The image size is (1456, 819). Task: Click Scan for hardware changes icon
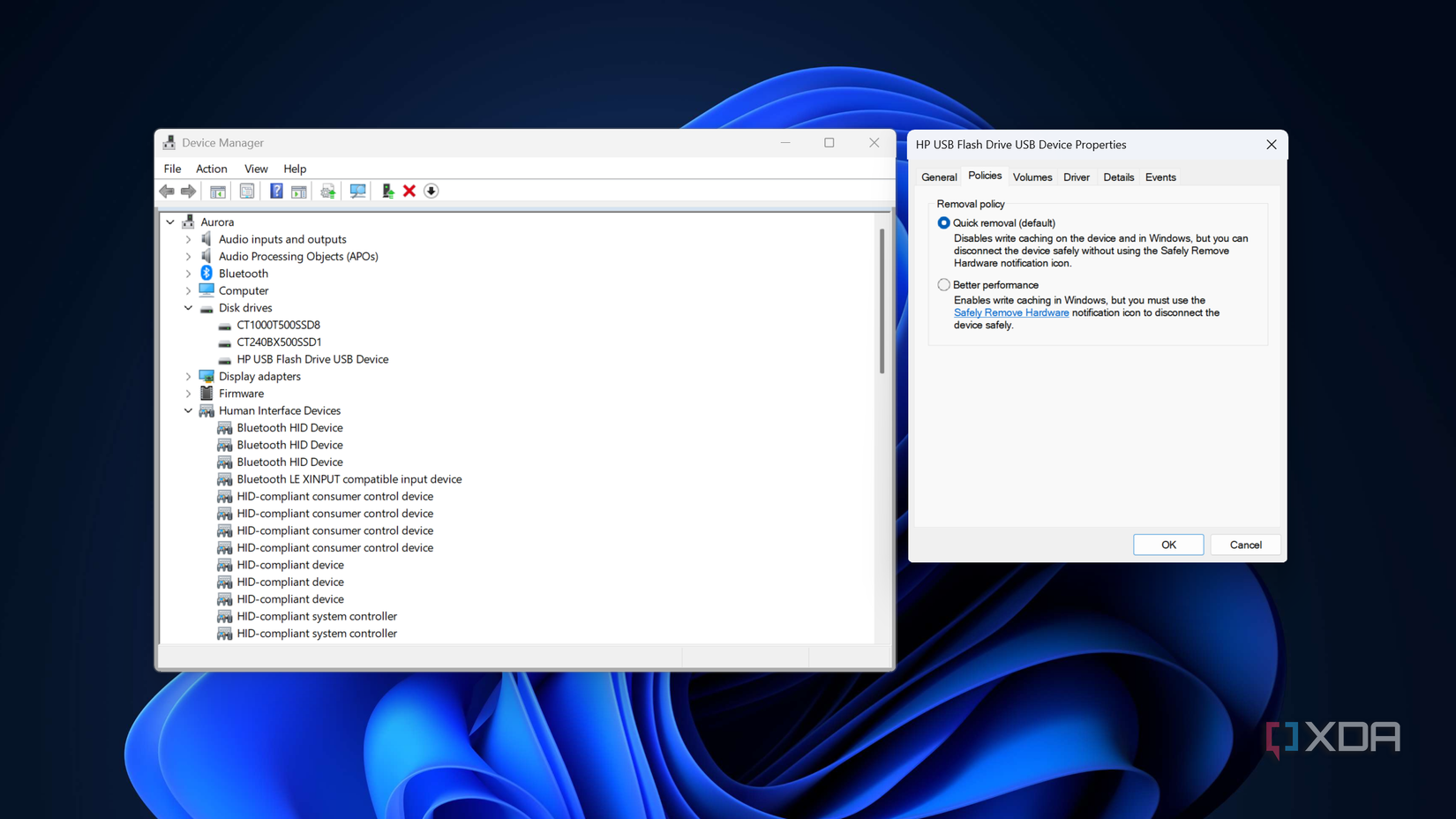[357, 191]
